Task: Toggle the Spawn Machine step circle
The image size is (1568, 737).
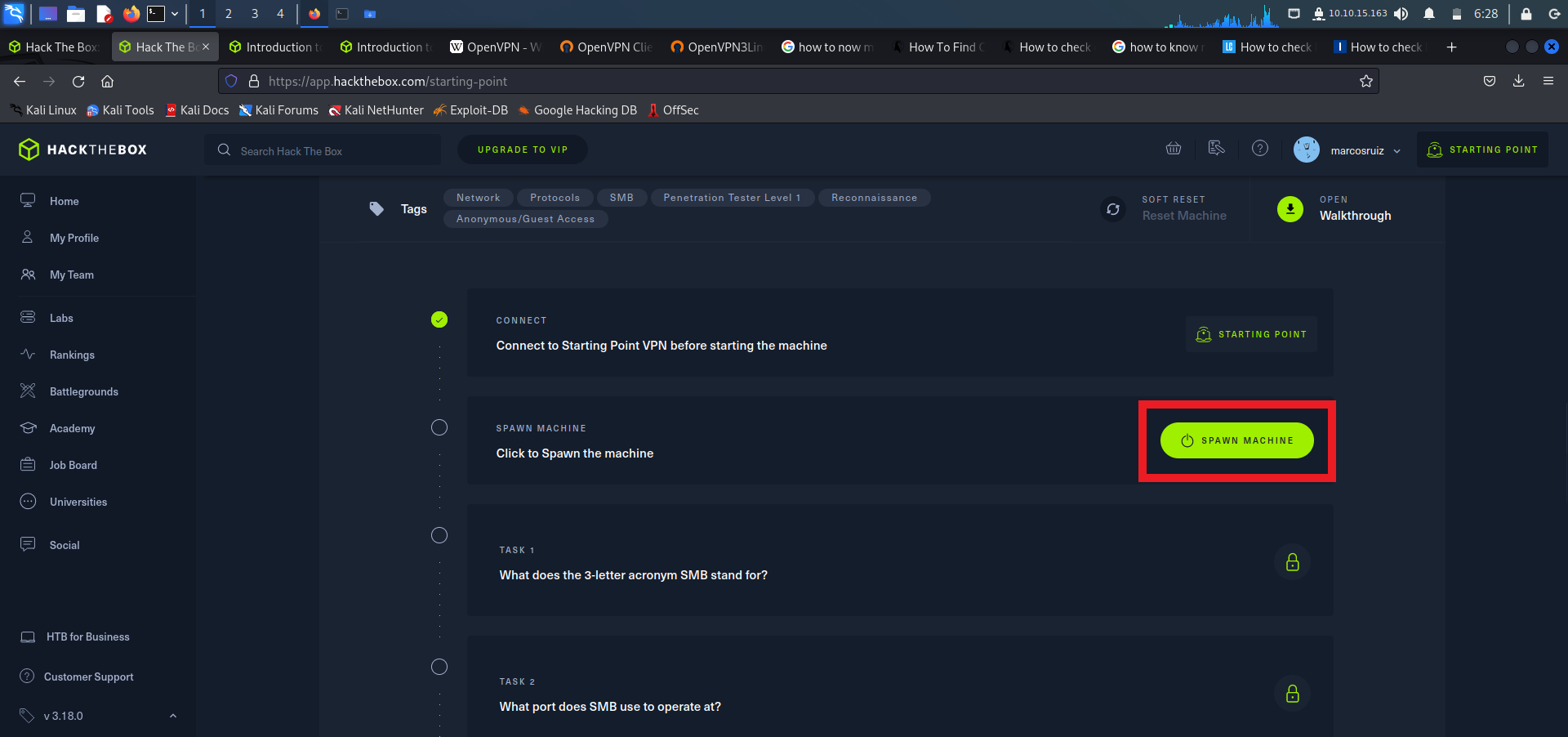Action: 439,427
